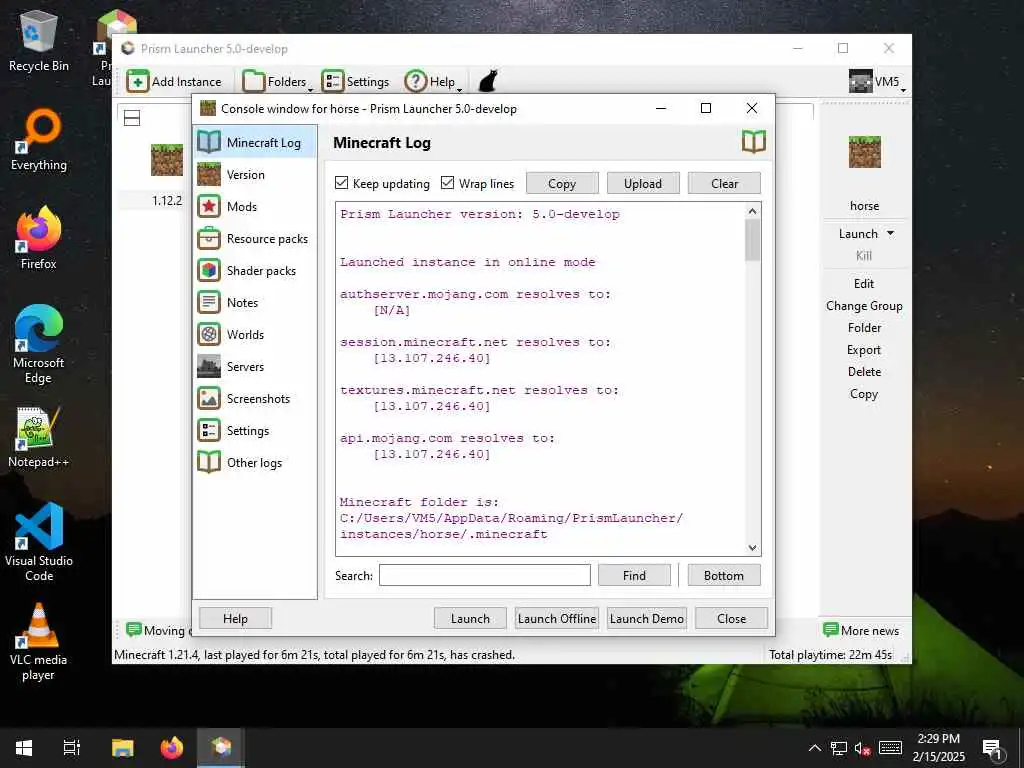Open the Resource packs page
The image size is (1024, 768).
pyautogui.click(x=255, y=238)
